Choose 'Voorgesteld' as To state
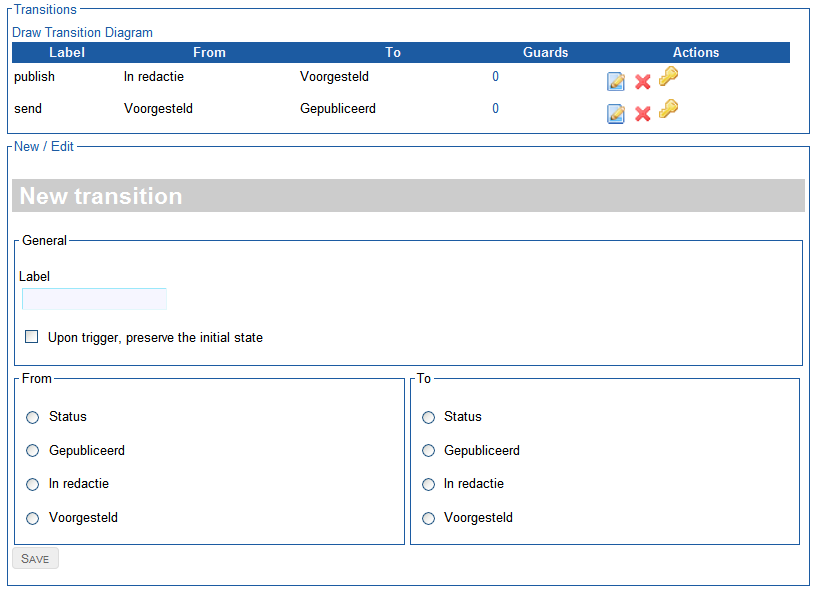This screenshot has width=823, height=594. click(428, 518)
